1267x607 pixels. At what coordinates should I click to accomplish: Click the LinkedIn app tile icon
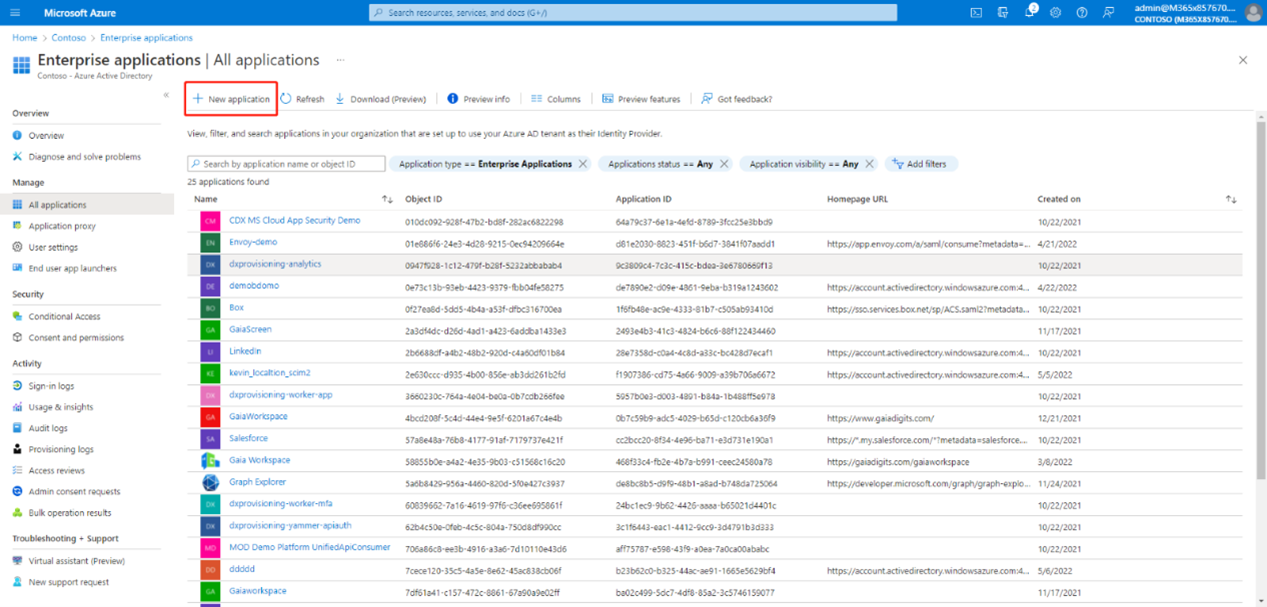[x=210, y=352]
